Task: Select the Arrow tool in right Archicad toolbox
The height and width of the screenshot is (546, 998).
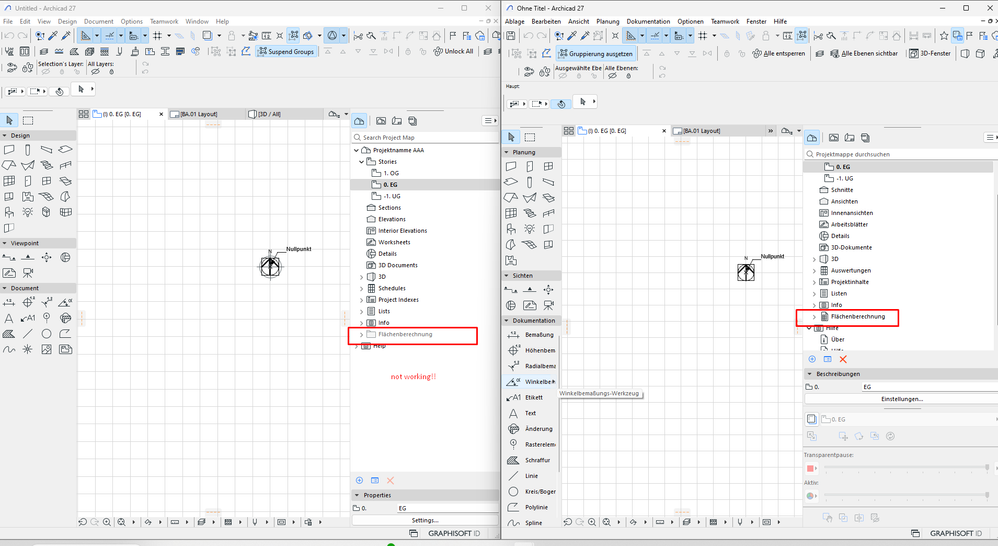Action: (x=511, y=137)
